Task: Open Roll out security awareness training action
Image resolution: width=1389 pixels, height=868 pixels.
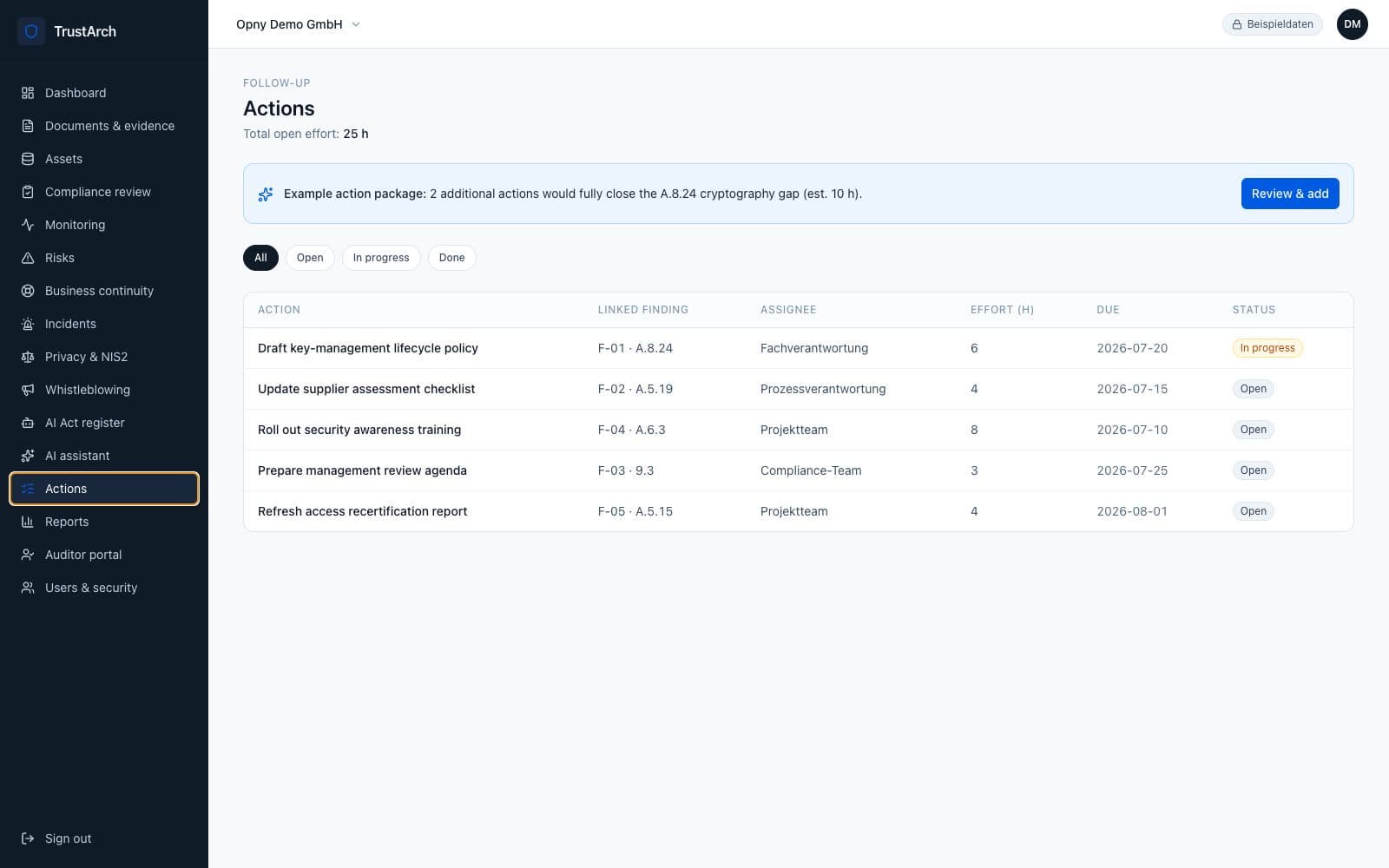Action: tap(359, 430)
